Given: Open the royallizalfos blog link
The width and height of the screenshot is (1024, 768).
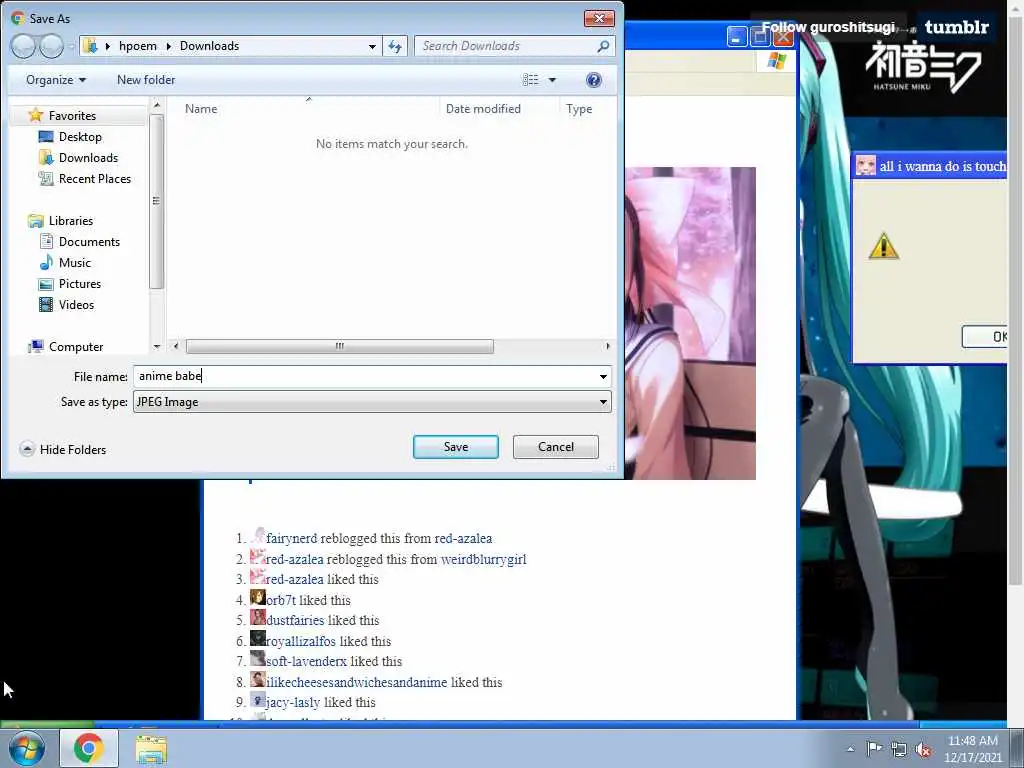Looking at the screenshot, I should [300, 641].
